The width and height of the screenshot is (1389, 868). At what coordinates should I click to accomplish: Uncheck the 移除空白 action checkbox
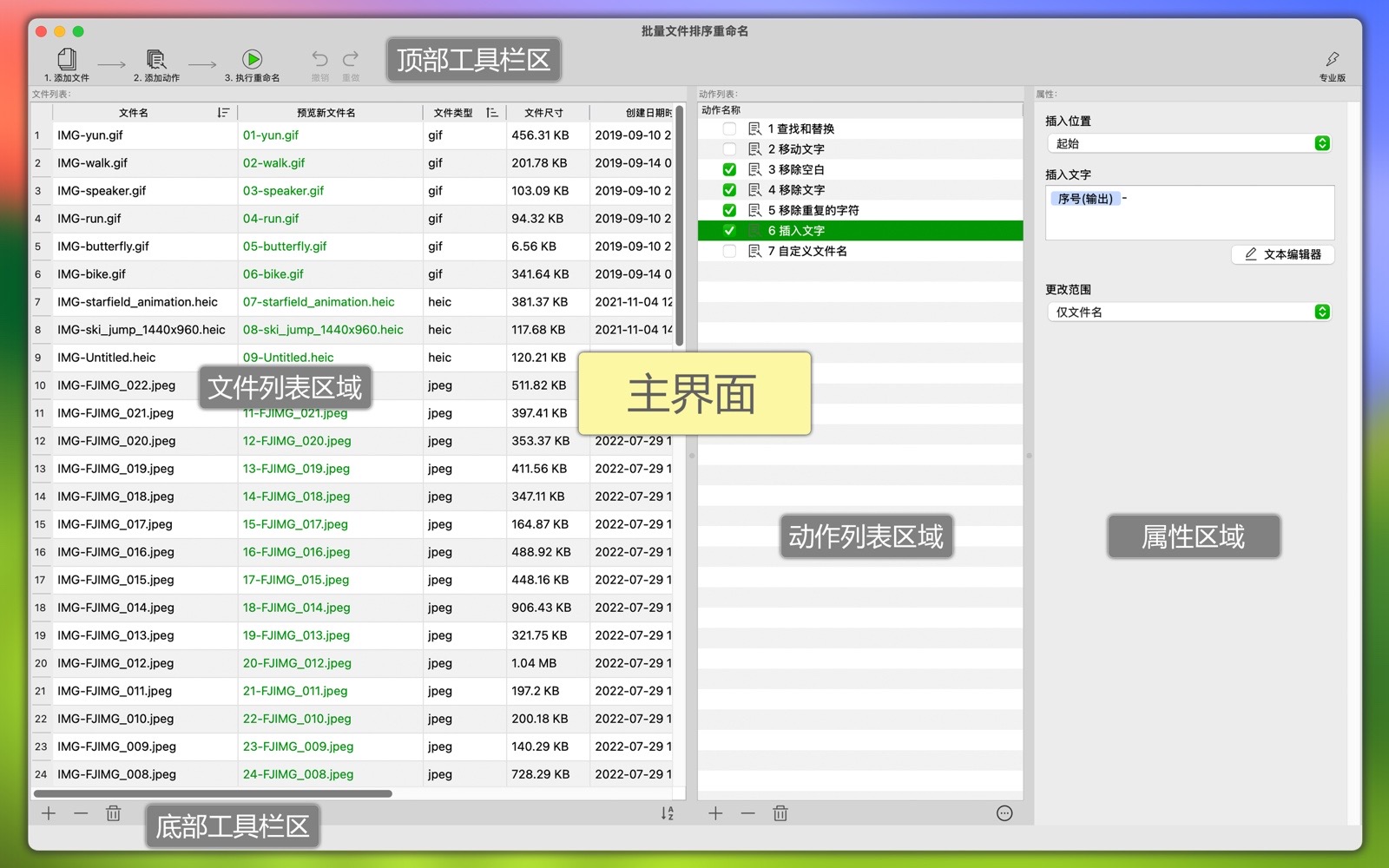pos(729,169)
